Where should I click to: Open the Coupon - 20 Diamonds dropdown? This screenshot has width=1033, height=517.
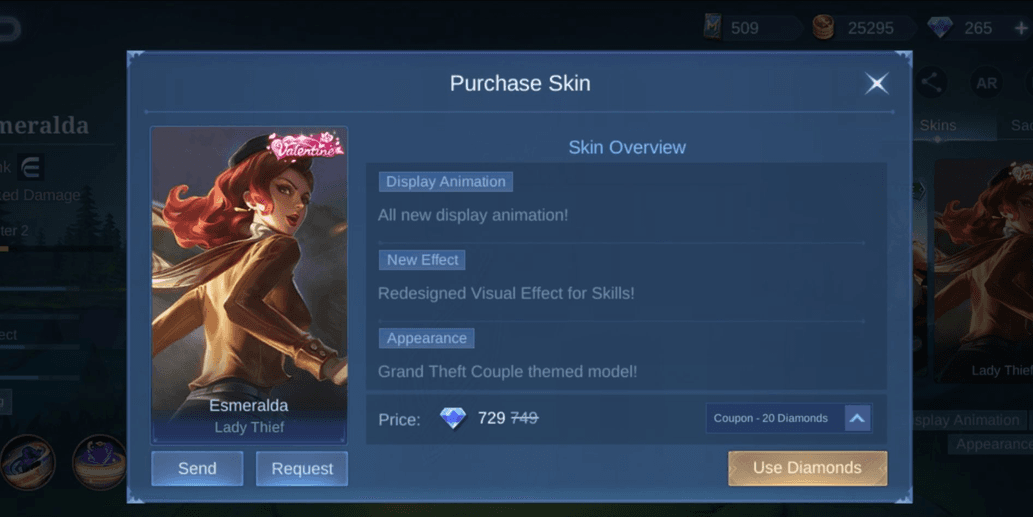pos(789,418)
